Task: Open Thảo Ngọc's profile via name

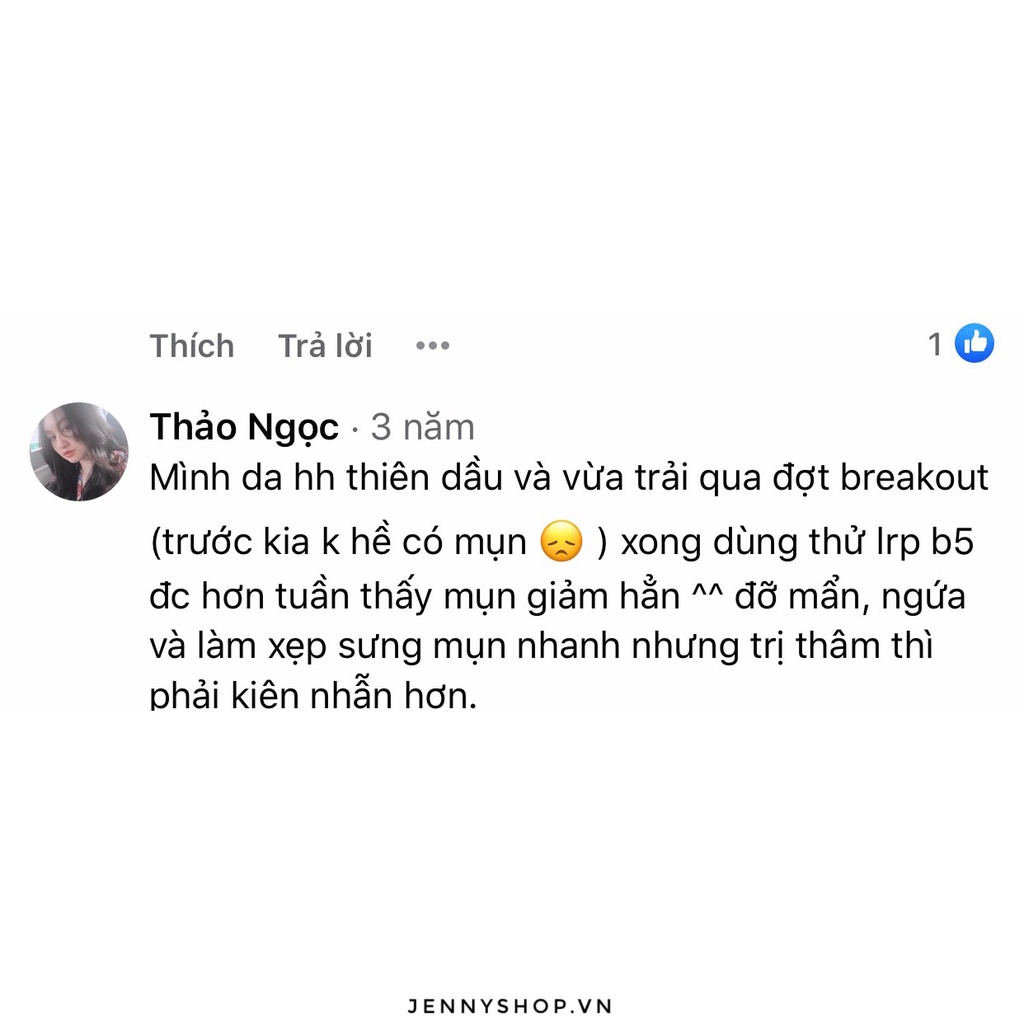Action: coord(244,428)
